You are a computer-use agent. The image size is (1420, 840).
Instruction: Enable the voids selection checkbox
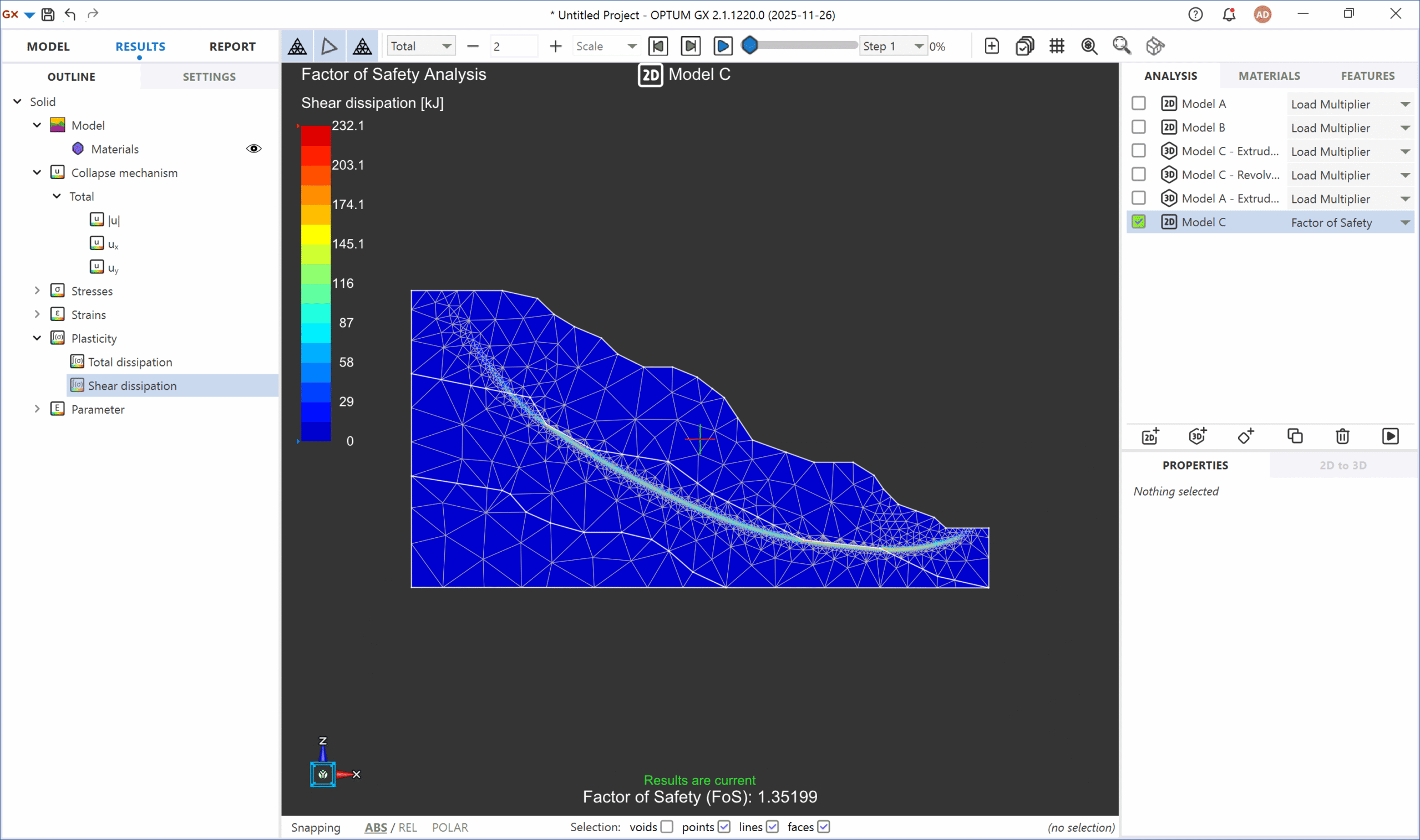[667, 826]
